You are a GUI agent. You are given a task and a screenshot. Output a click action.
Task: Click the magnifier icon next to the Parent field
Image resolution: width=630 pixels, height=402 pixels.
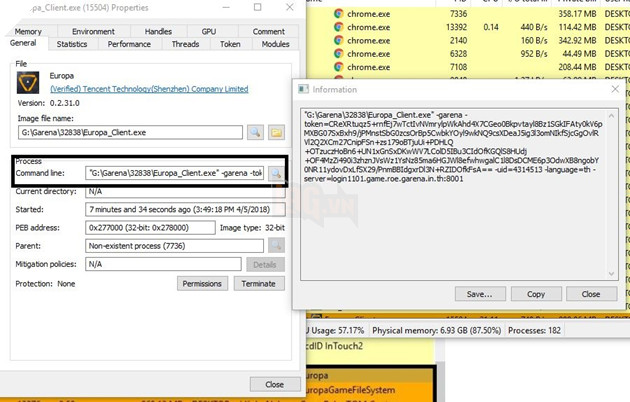275,245
